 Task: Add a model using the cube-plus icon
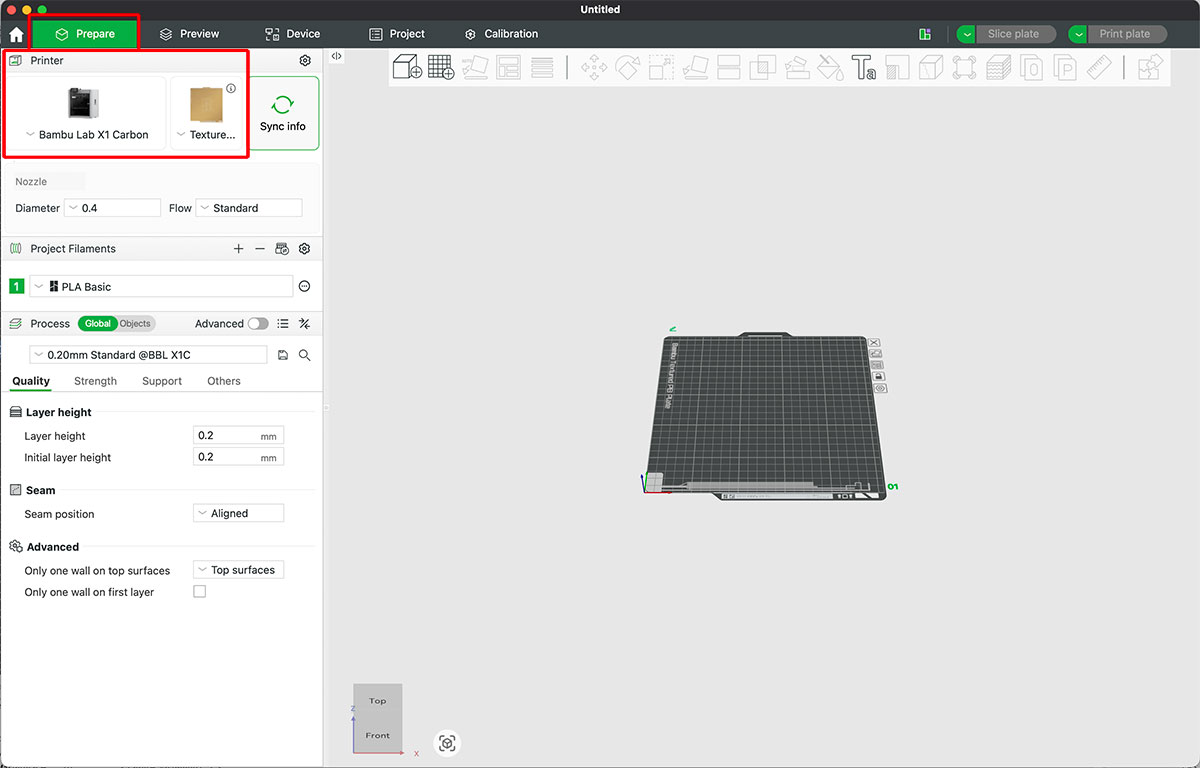click(x=406, y=66)
